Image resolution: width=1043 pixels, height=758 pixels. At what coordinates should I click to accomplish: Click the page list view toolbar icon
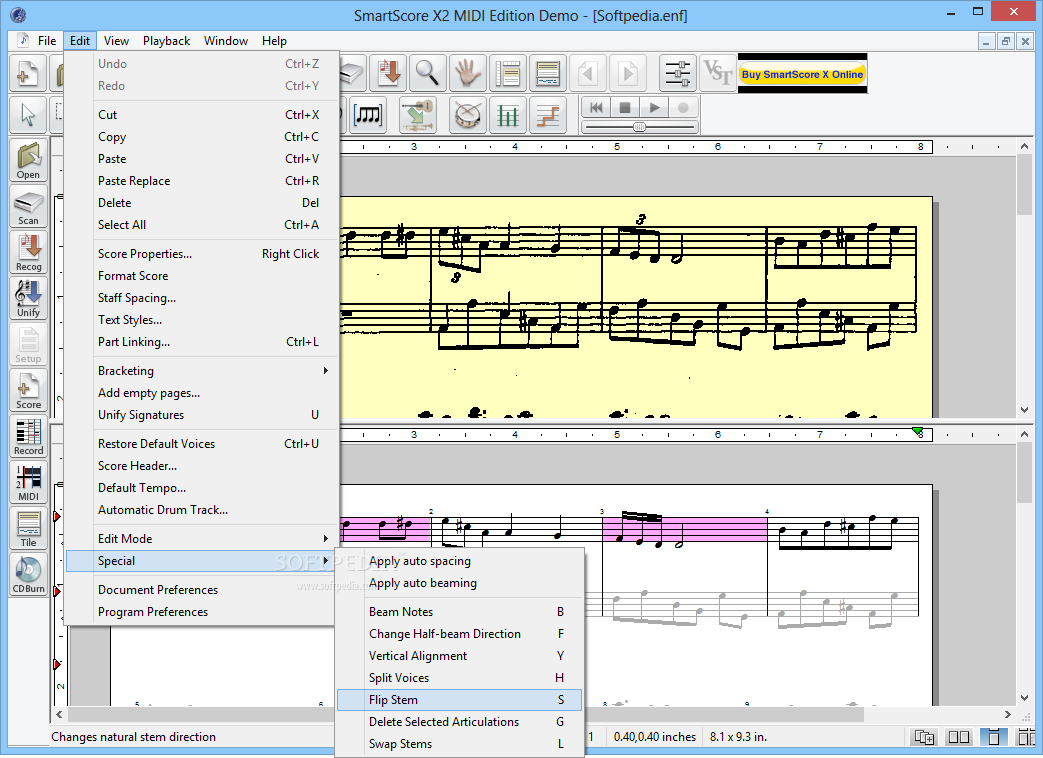point(508,73)
